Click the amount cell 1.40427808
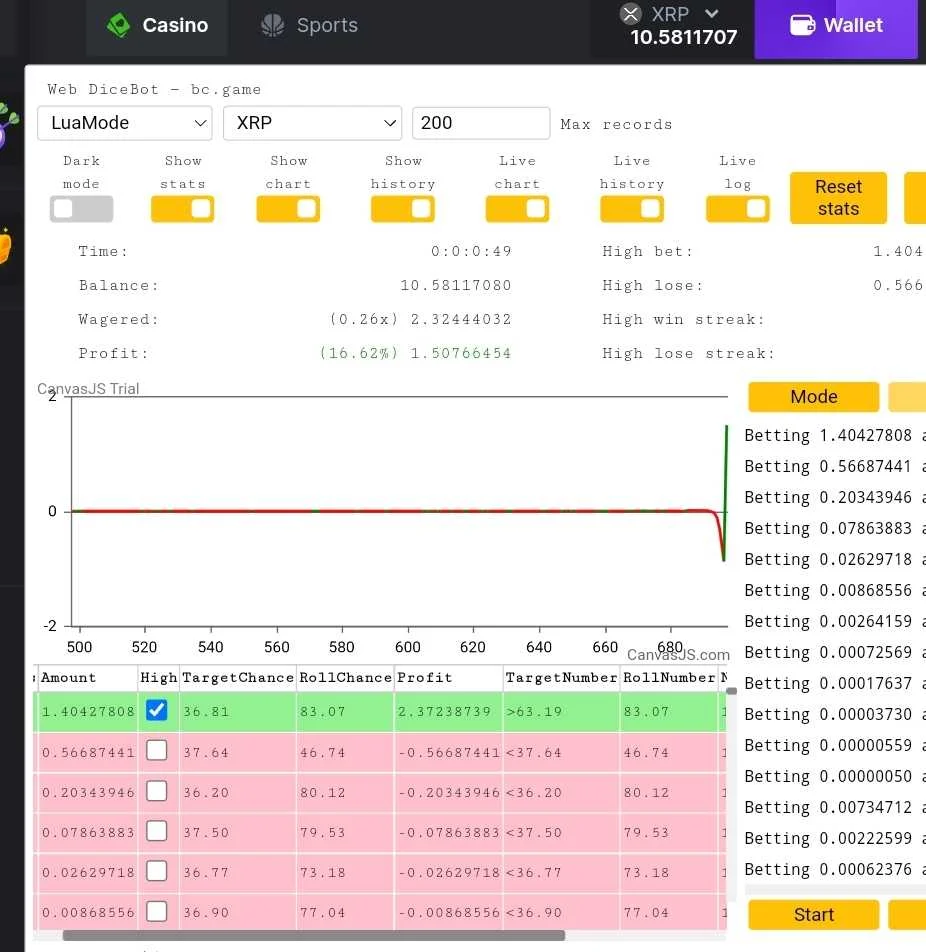The width and height of the screenshot is (926, 952). coord(88,712)
